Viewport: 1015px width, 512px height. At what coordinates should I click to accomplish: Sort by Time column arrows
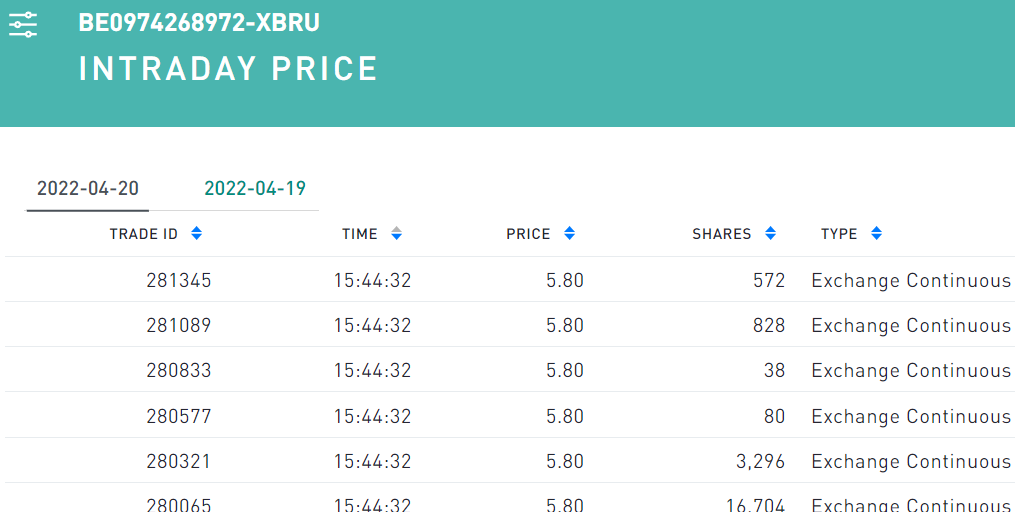tap(396, 234)
